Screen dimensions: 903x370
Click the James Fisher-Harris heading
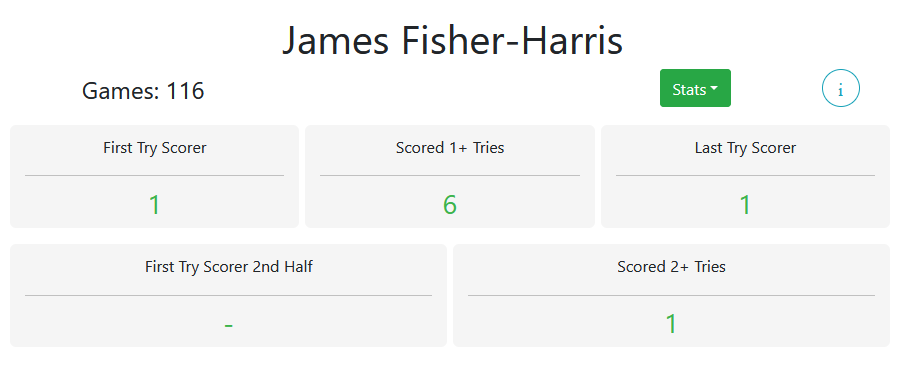click(x=452, y=40)
